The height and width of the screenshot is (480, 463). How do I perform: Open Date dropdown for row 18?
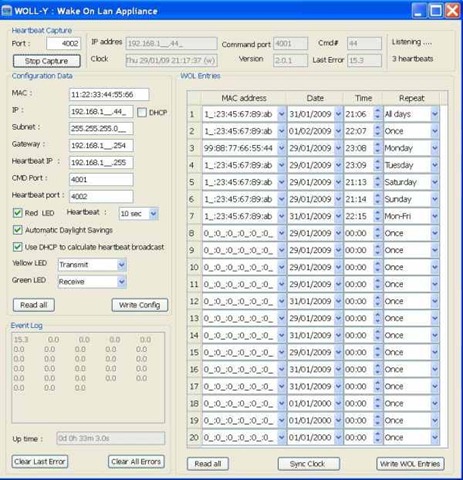pos(338,403)
